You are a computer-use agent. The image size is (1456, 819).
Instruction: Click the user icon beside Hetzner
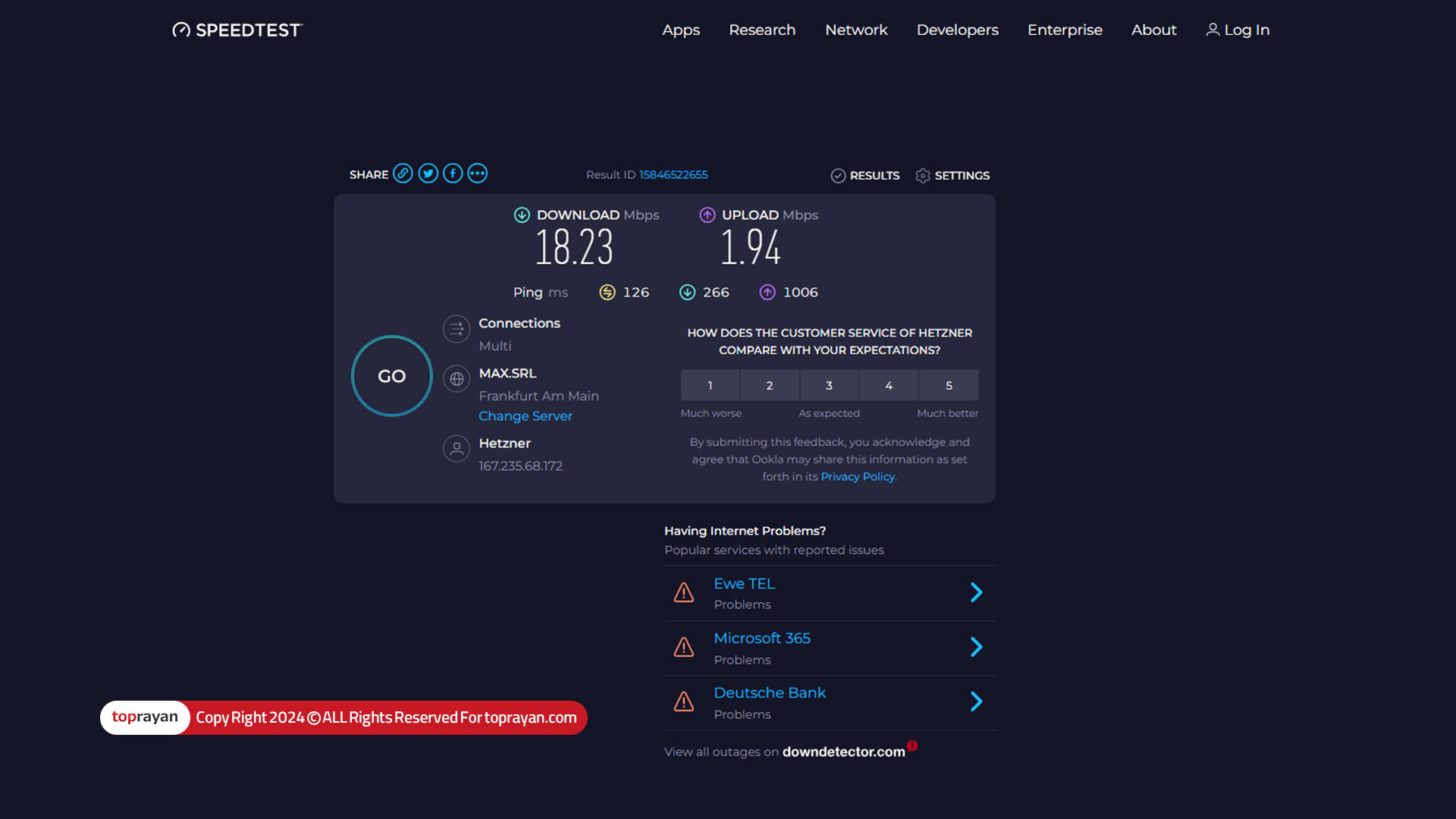coord(457,449)
